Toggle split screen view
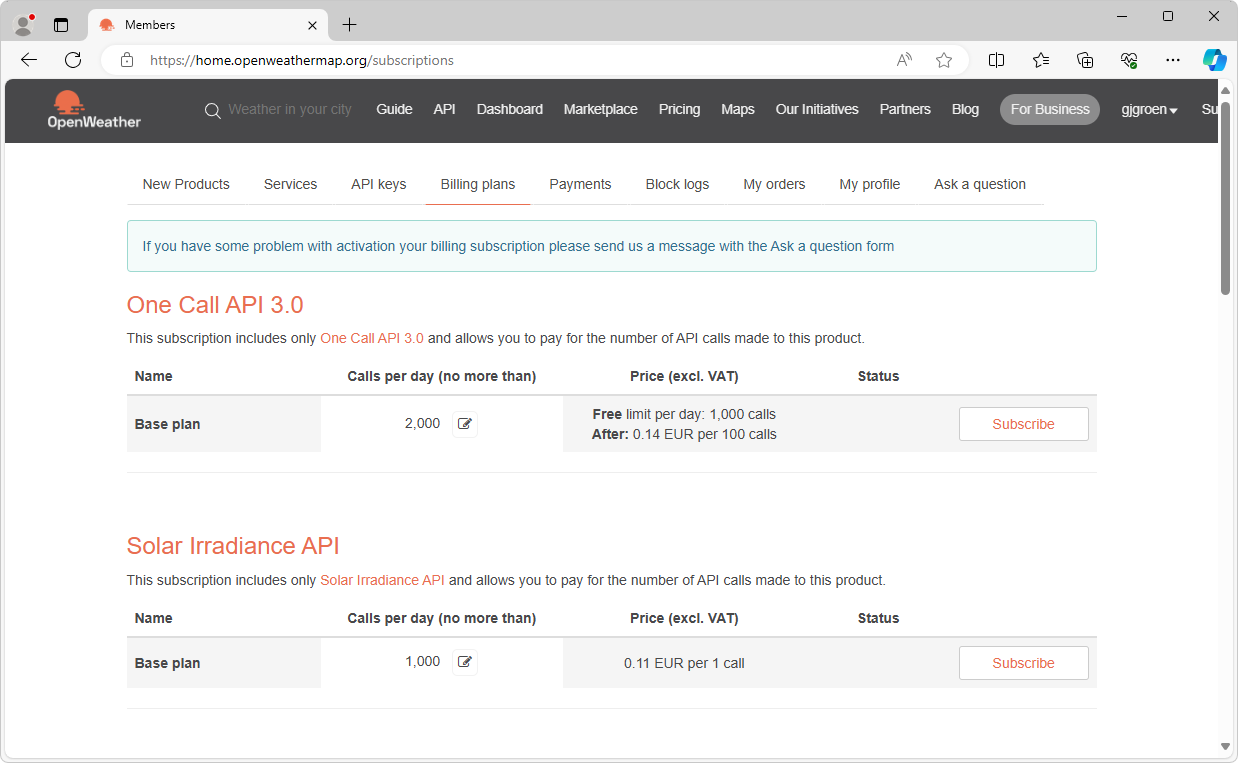 point(996,60)
